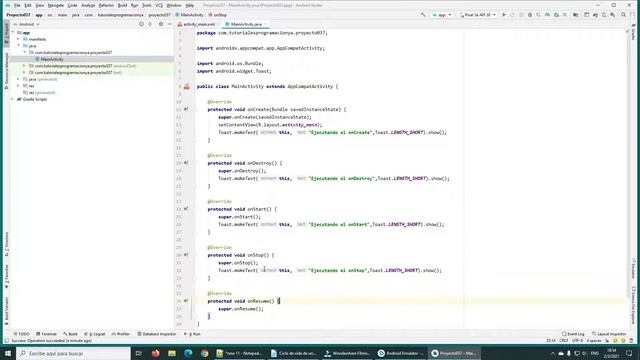Click the gear icon in the Project panel
The width and height of the screenshot is (640, 360).
[161, 24]
